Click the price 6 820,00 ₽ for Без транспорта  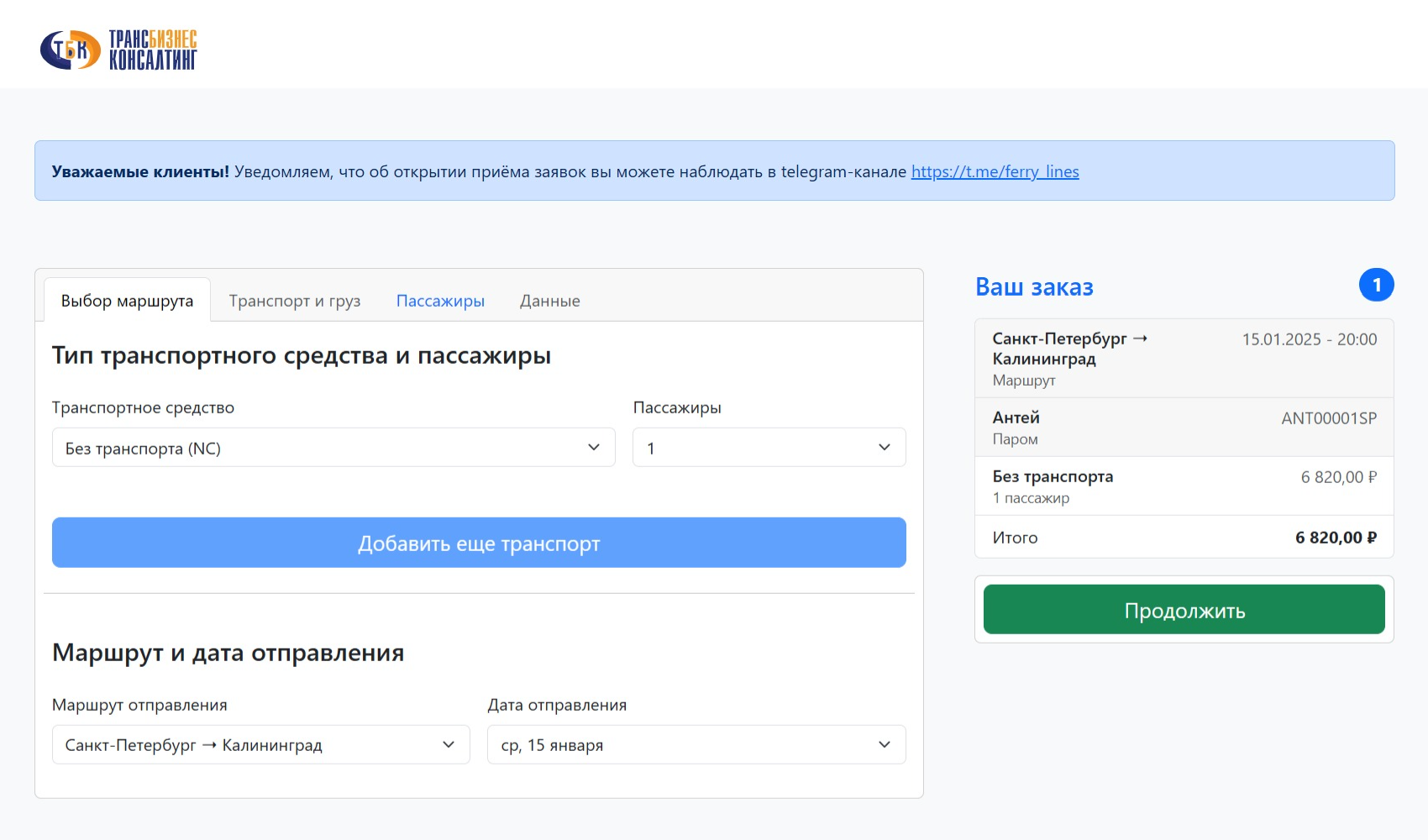(1339, 477)
